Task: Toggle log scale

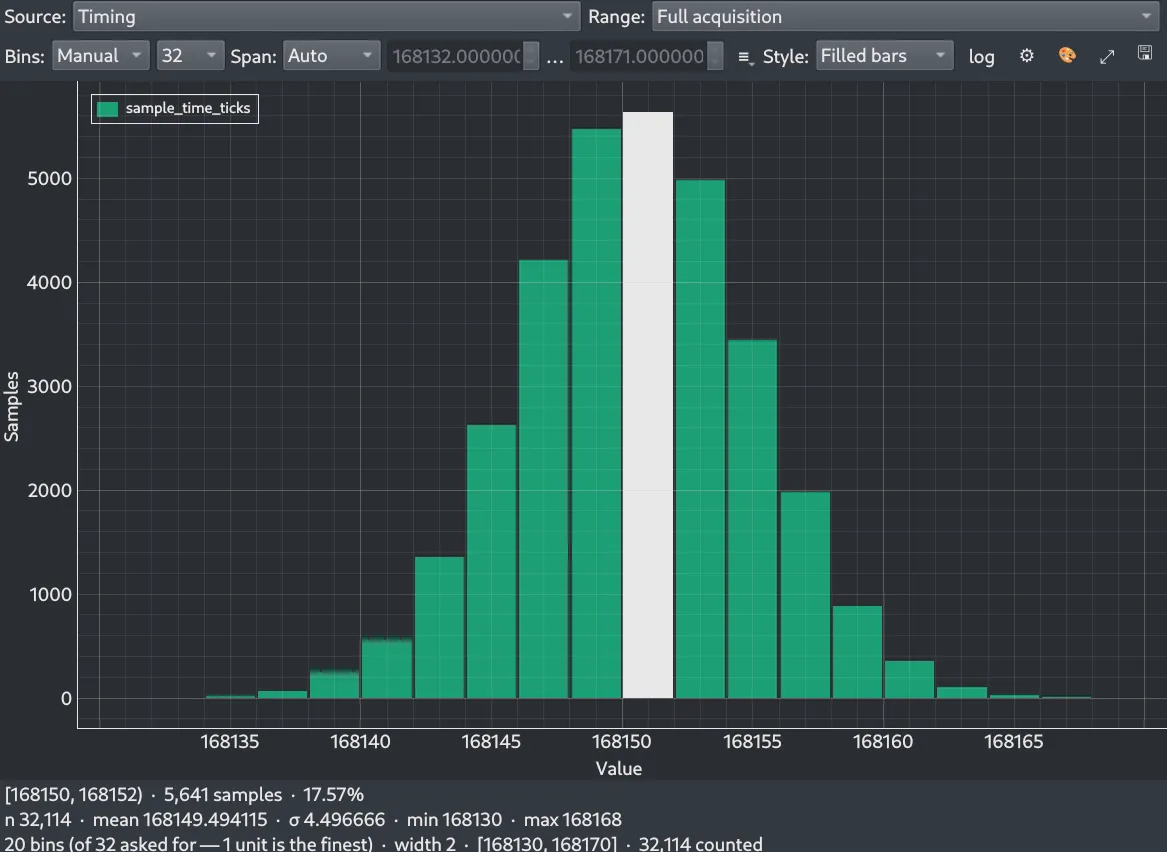Action: pyautogui.click(x=981, y=57)
